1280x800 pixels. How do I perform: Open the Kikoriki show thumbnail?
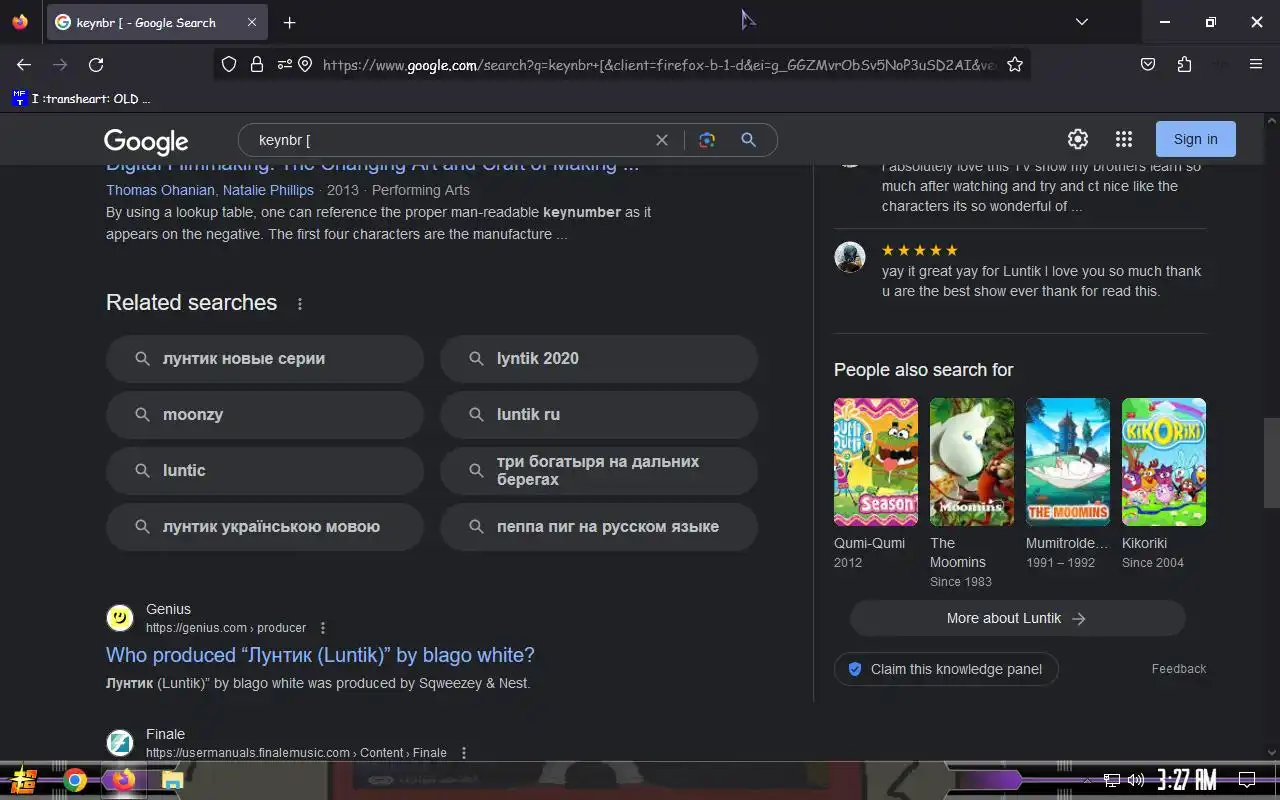(x=1164, y=462)
